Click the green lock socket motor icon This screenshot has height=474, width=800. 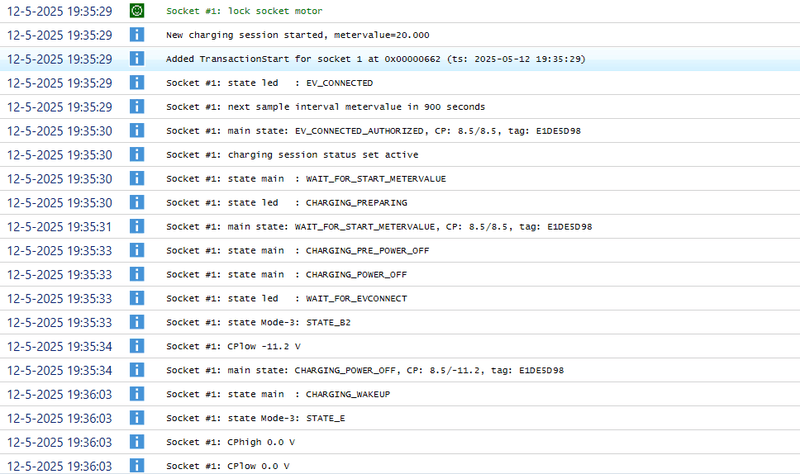click(x=138, y=10)
